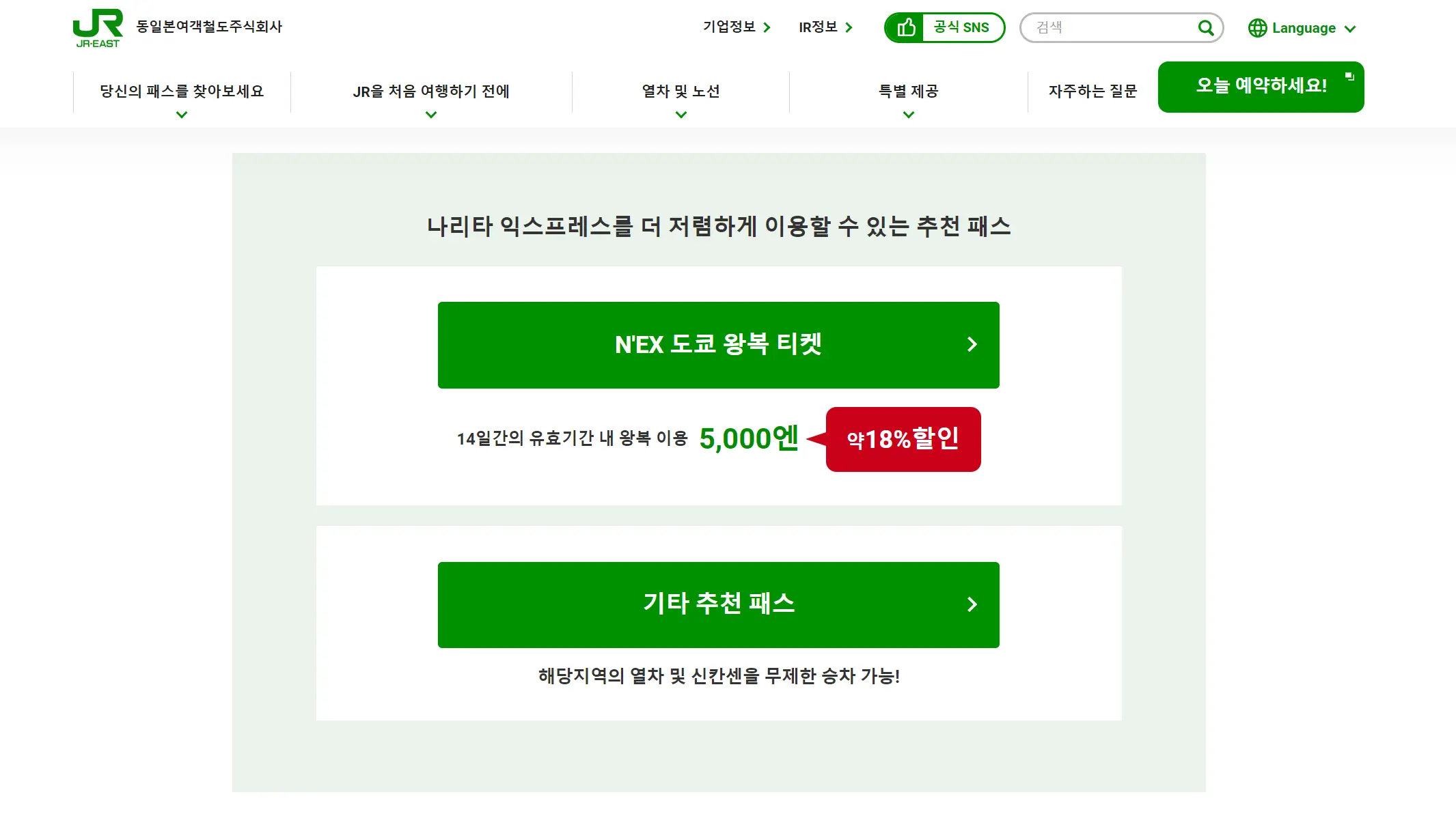Click the magnifying glass search icon

pyautogui.click(x=1206, y=28)
